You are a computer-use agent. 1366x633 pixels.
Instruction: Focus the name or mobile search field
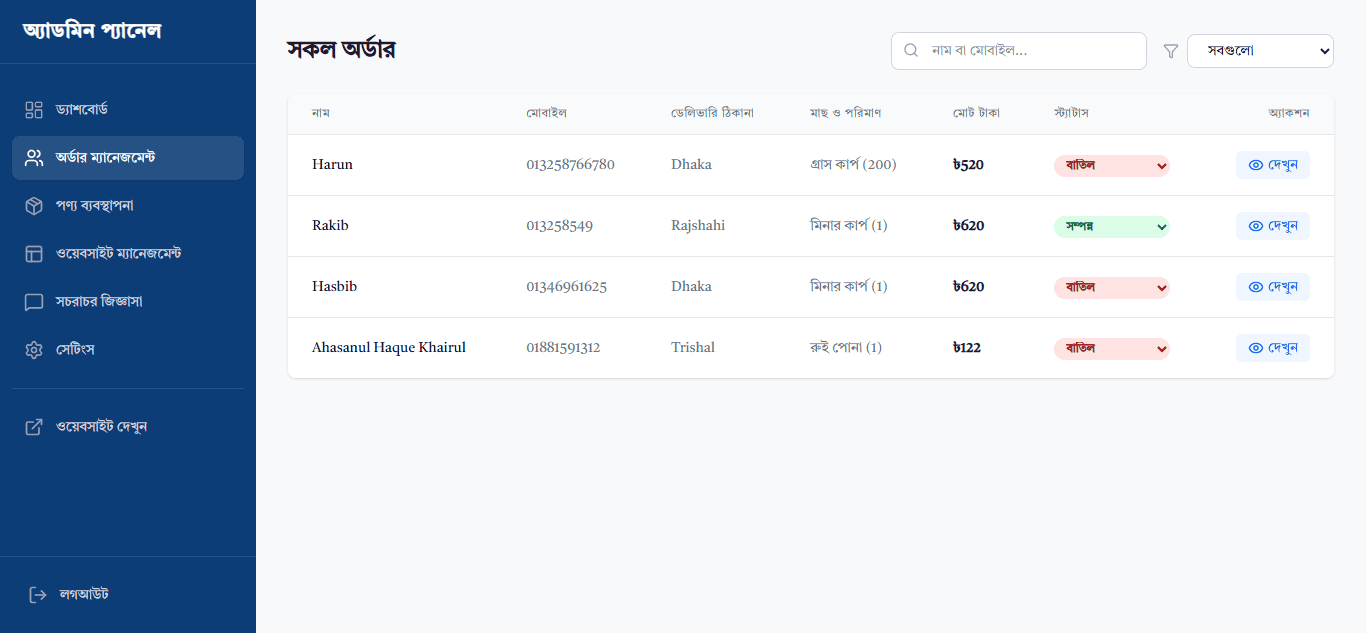(x=1030, y=51)
